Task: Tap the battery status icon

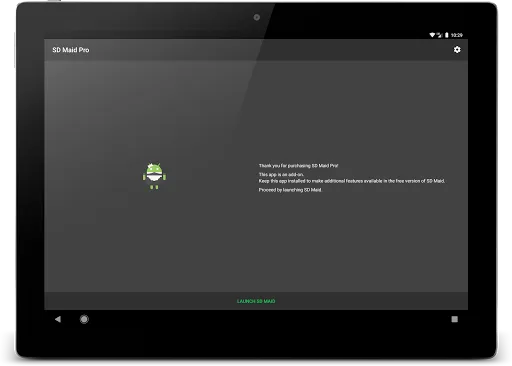Action: [447, 35]
